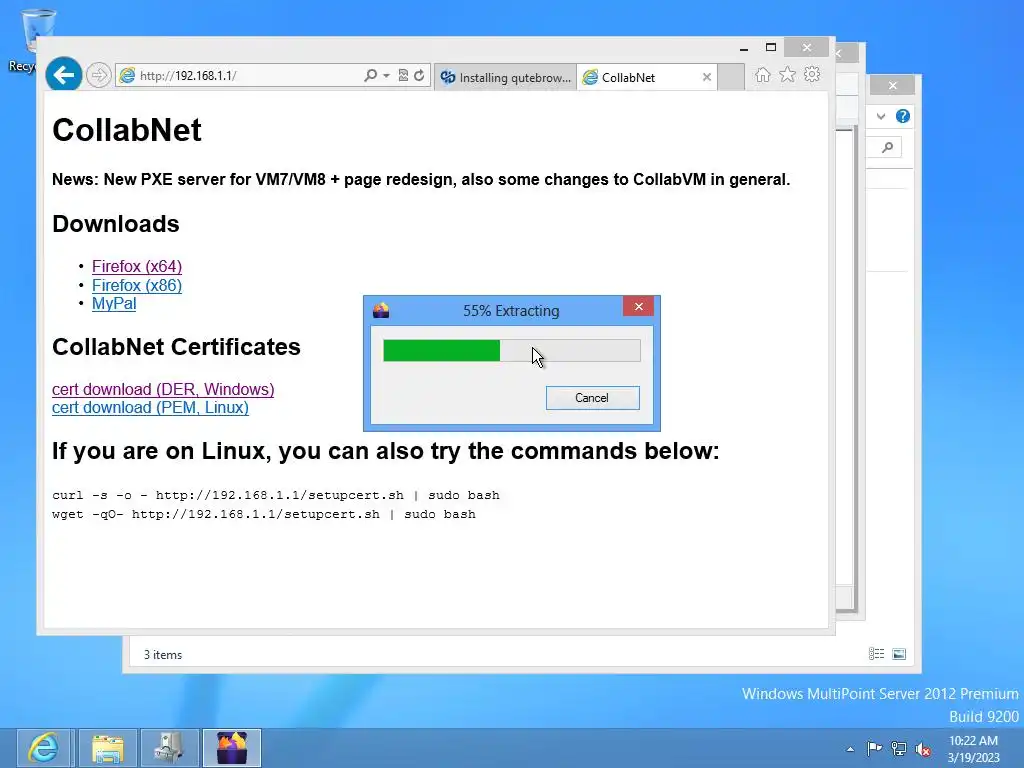
Task: Switch Explorer to large icons view
Action: click(x=899, y=654)
